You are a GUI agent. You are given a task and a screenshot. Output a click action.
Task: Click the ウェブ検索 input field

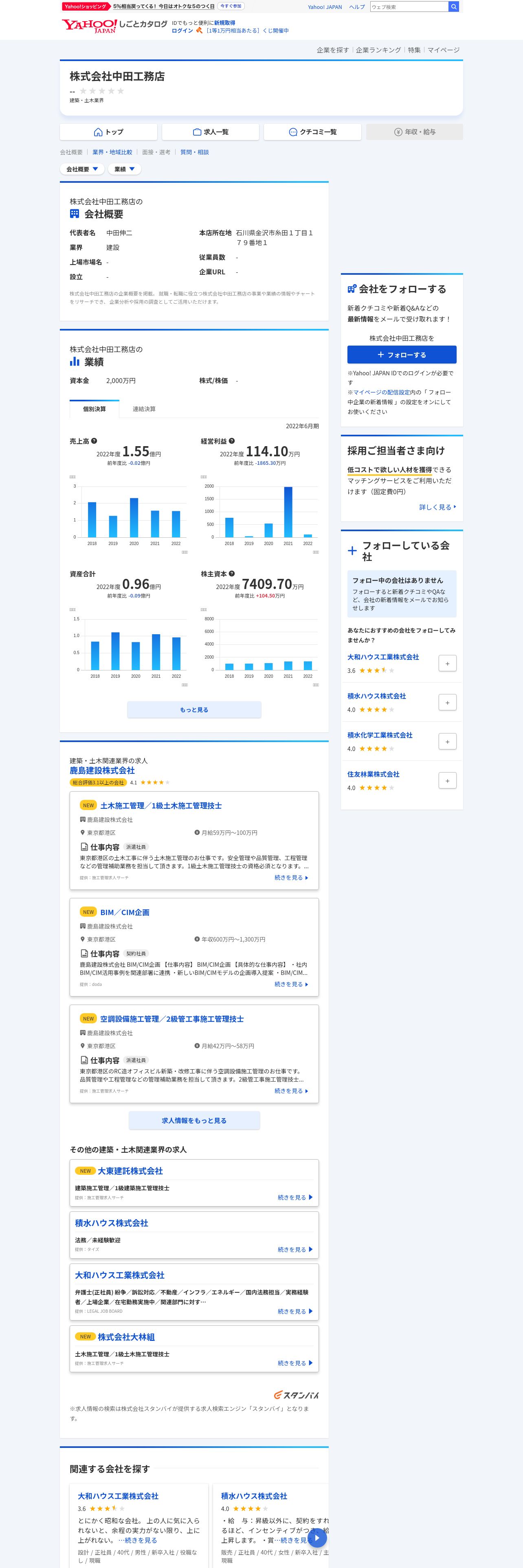pyautogui.click(x=409, y=7)
